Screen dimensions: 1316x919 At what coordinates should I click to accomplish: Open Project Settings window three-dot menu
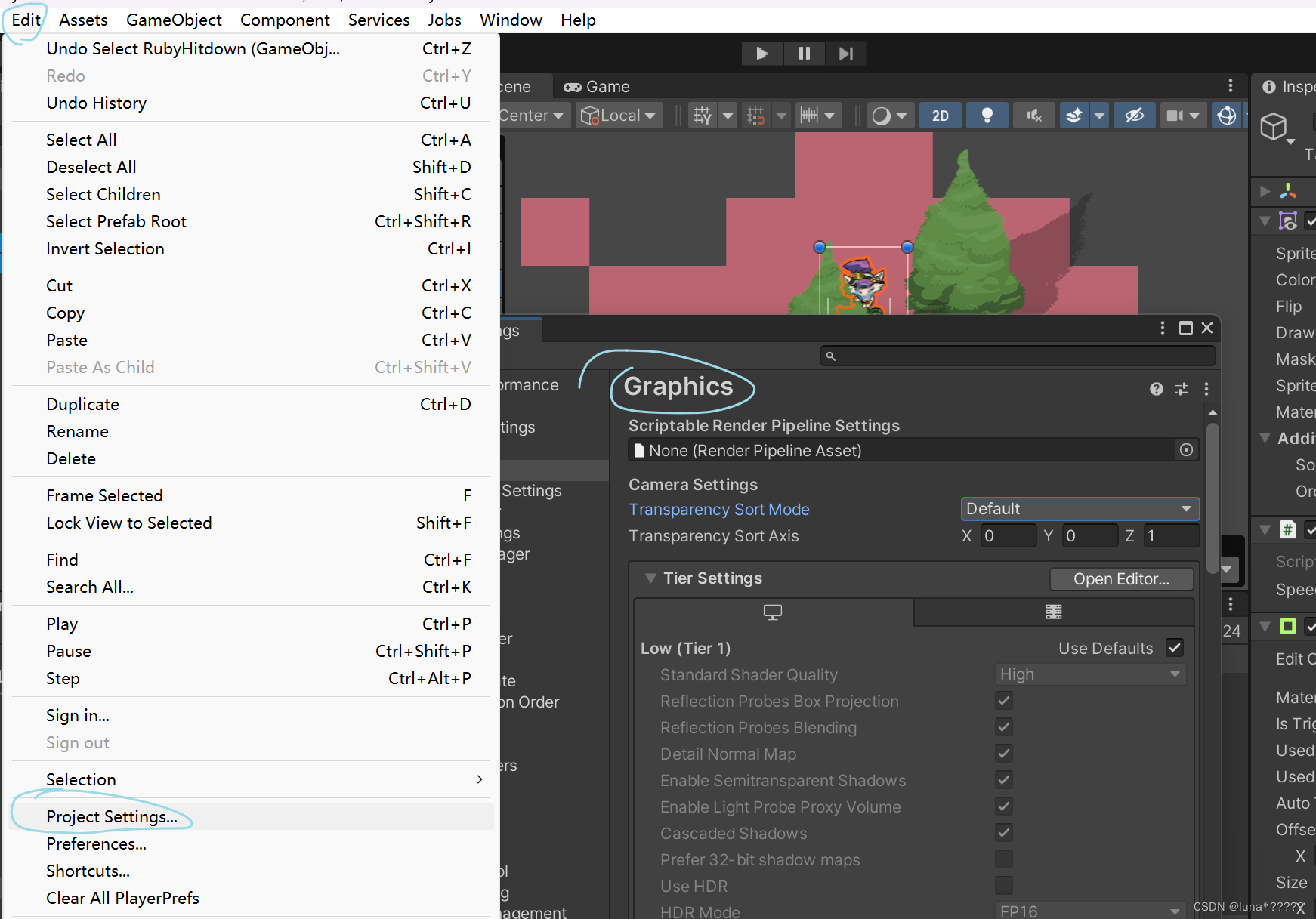(1163, 328)
